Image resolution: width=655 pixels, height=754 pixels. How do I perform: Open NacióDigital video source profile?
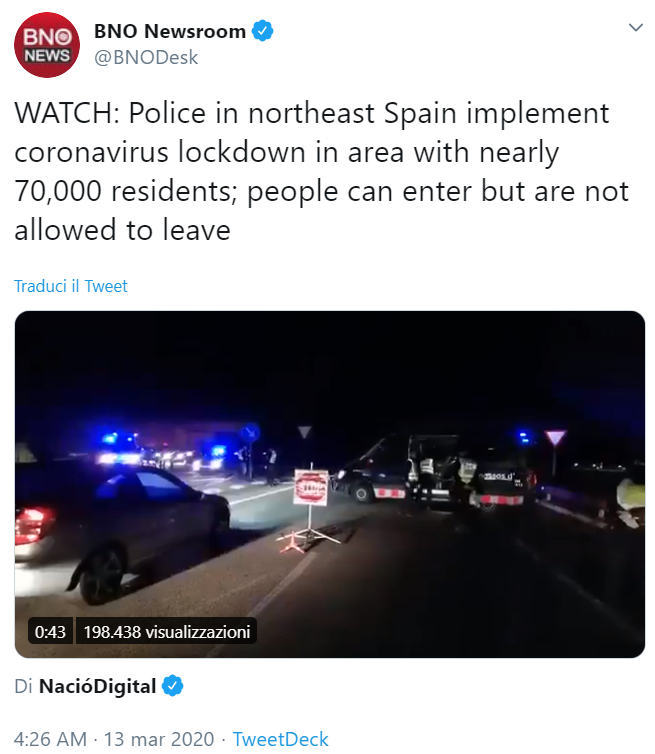pyautogui.click(x=98, y=686)
